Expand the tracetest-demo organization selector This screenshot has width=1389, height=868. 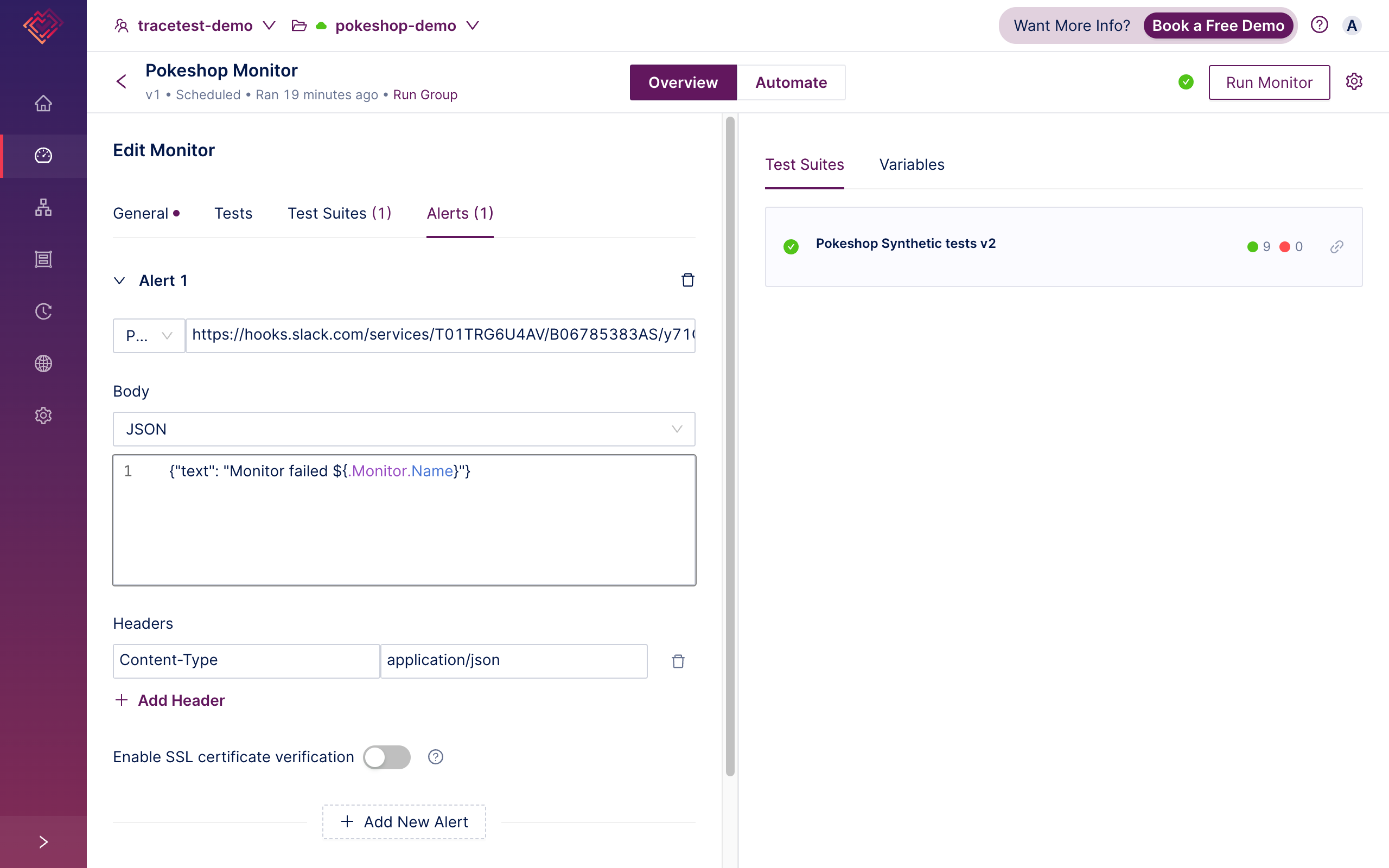point(195,26)
